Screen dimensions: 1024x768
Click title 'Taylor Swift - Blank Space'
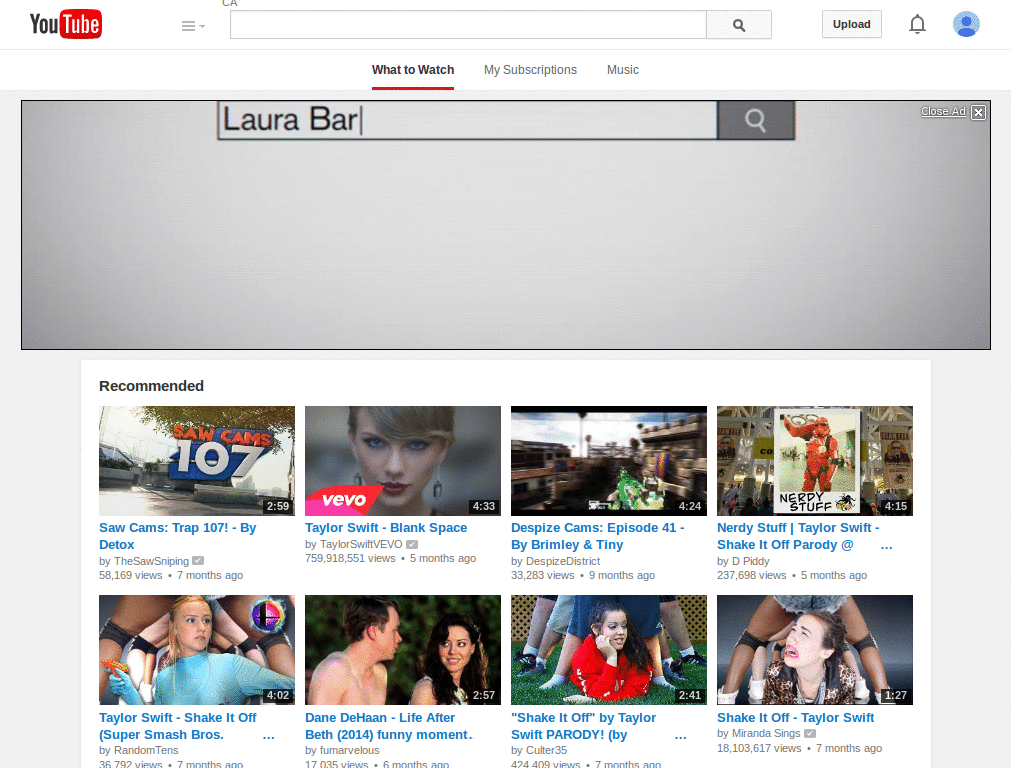(x=386, y=528)
